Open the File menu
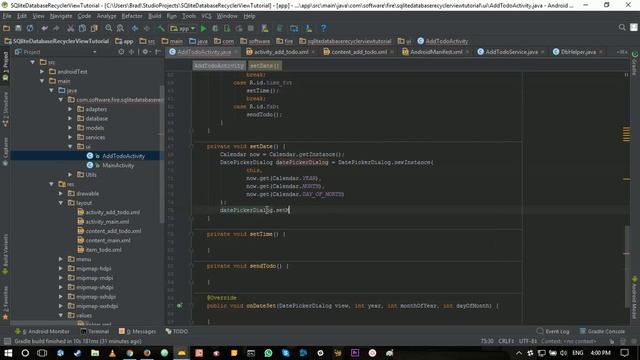 click(7, 16)
